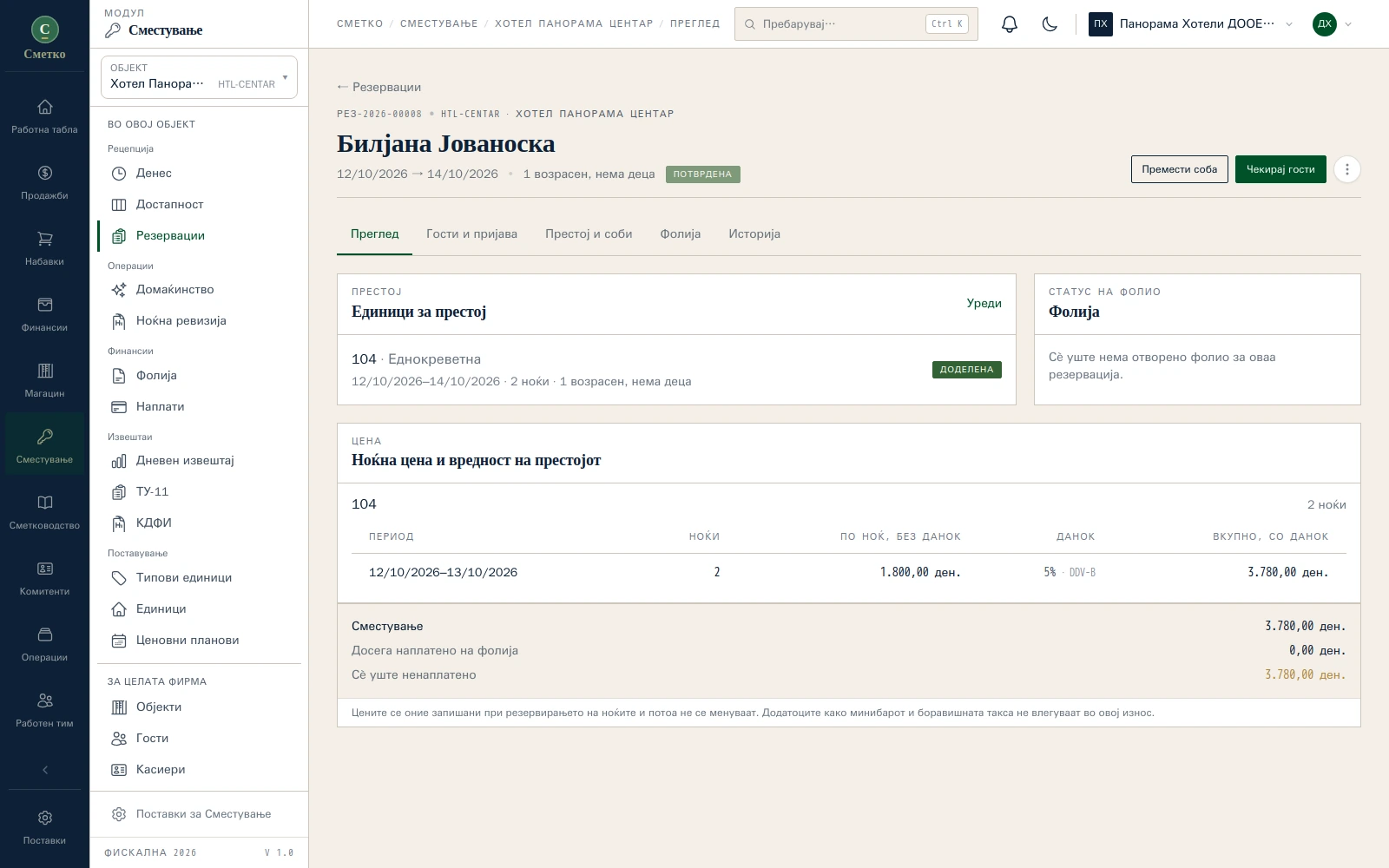Open the Достапност menu item
This screenshot has height=868, width=1389.
[x=200, y=205]
